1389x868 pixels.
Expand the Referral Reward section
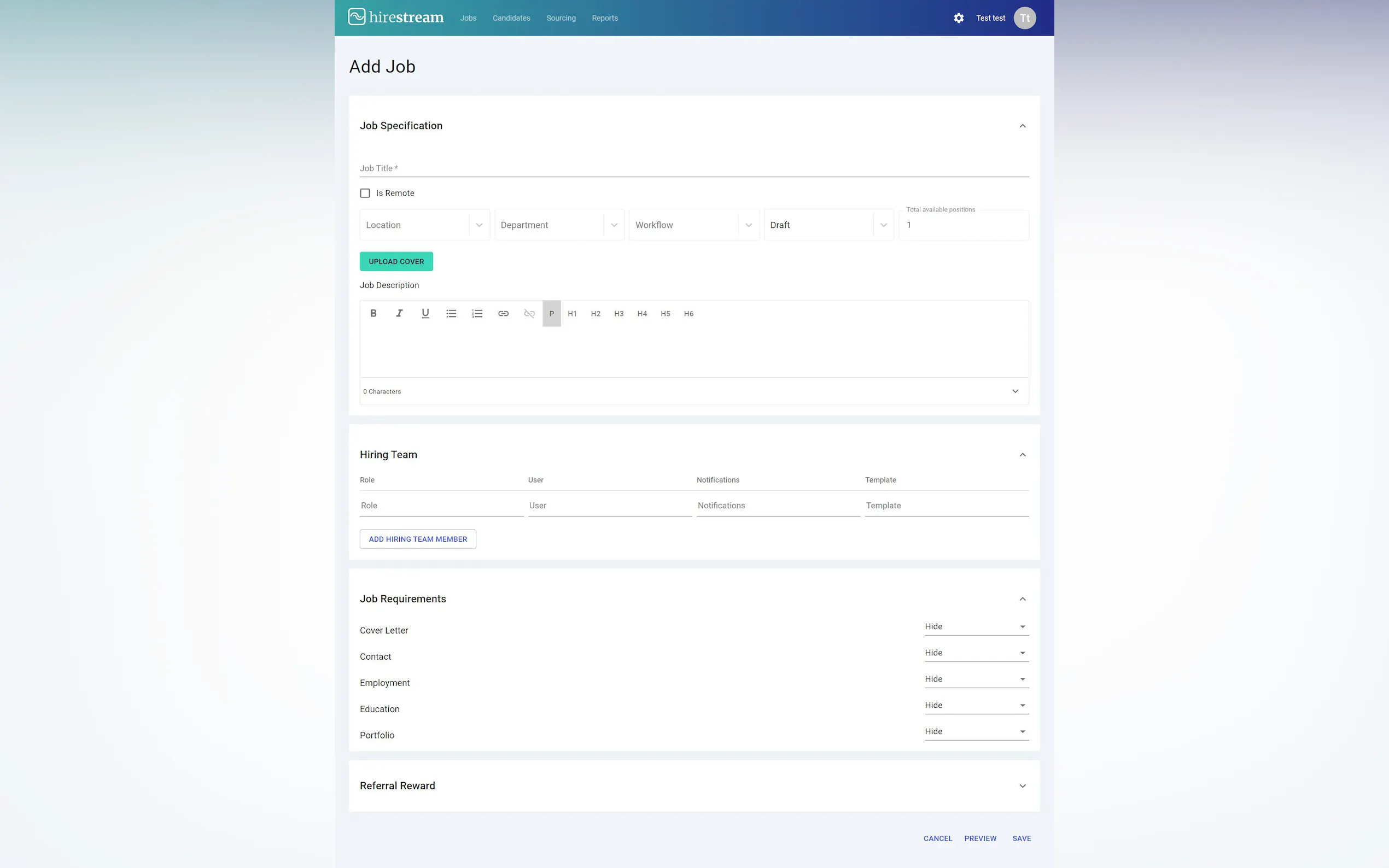tap(1022, 786)
